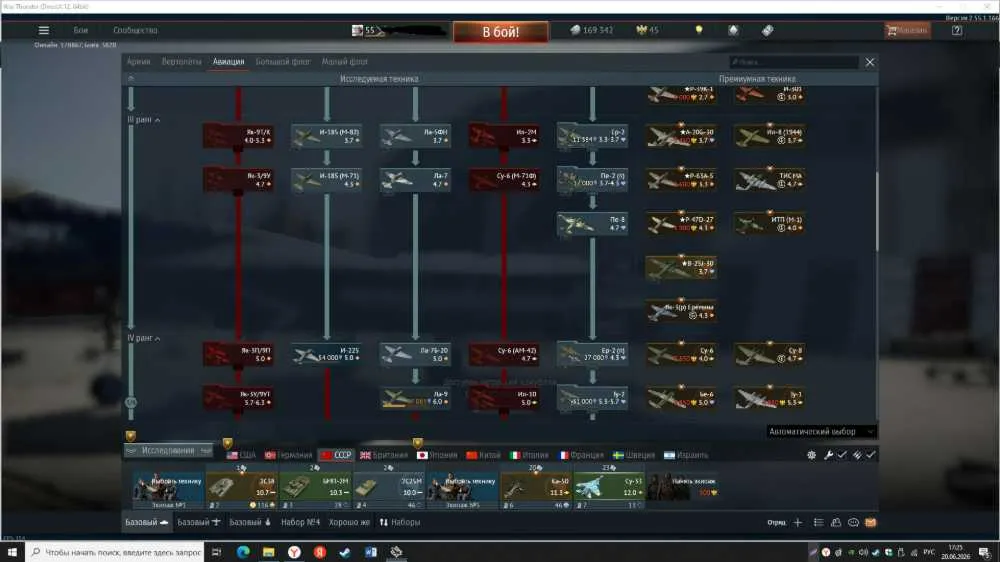Select the Базовый aircraft preset
Screen dimensions: 1000x562
pos(198,522)
